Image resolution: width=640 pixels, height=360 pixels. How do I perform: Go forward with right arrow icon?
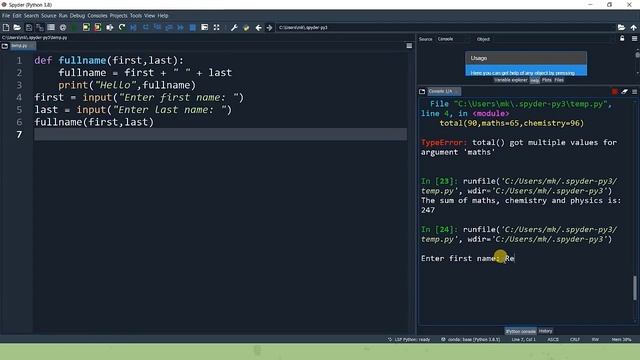click(269, 27)
